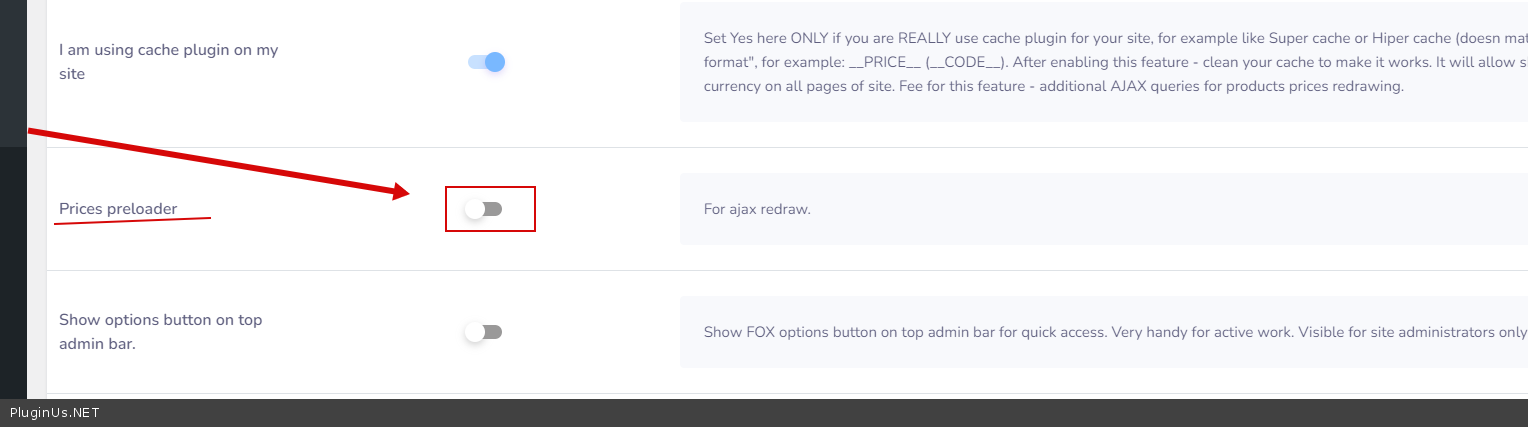Disable the cache plugin toggle switch
This screenshot has height=427, width=1528.
[x=486, y=62]
